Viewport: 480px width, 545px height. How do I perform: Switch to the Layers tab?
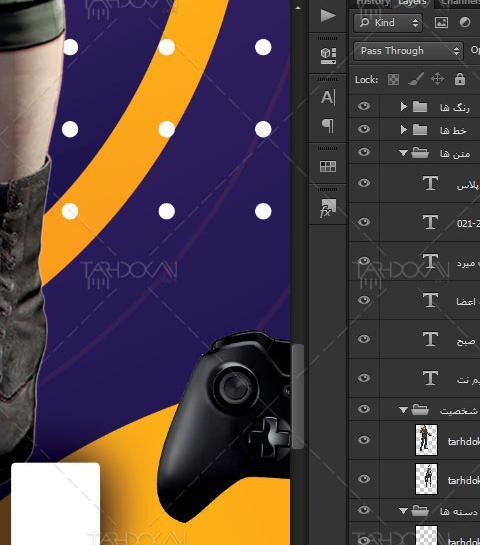[x=412, y=3]
